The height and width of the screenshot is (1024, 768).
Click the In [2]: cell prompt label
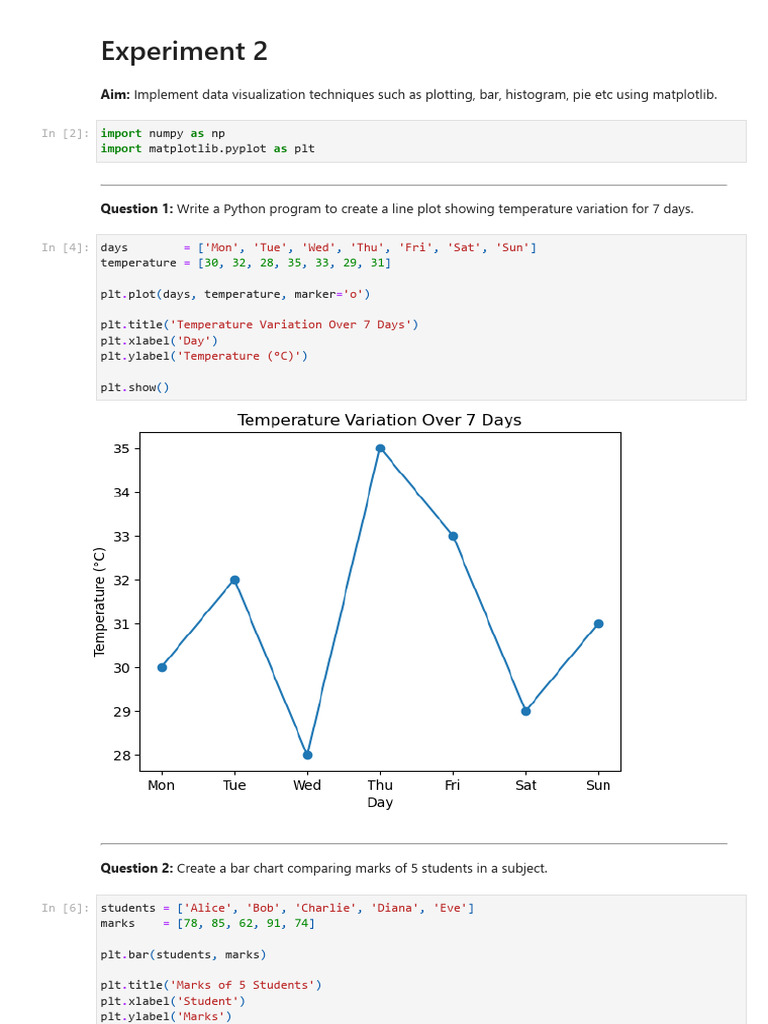pos(65,133)
